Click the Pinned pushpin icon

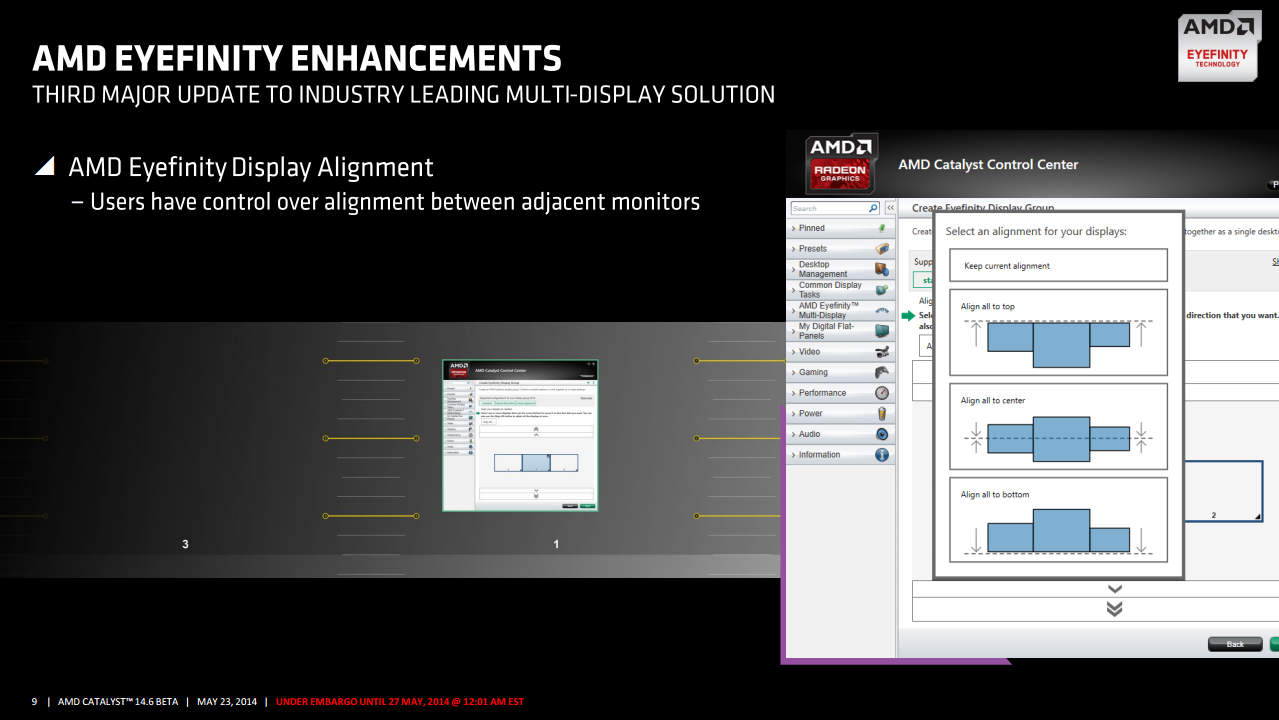883,227
